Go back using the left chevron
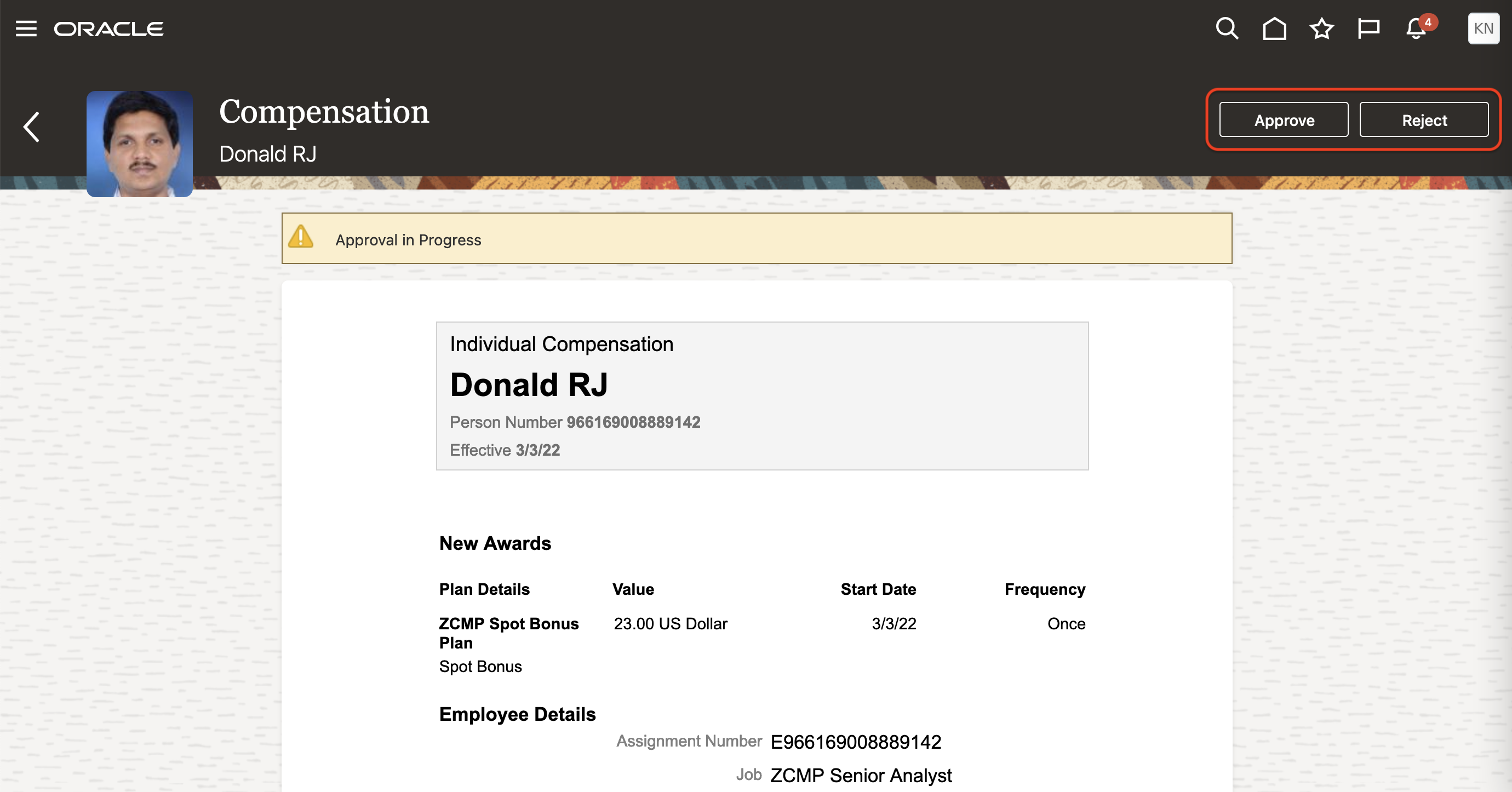The image size is (1512, 792). click(32, 127)
